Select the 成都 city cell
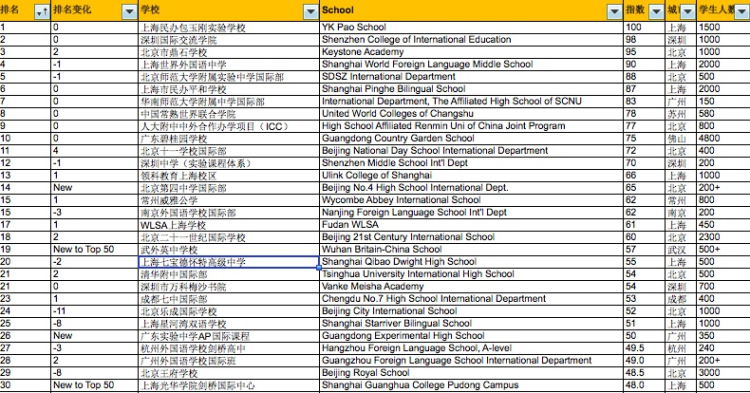The height and width of the screenshot is (393, 750). pyautogui.click(x=681, y=299)
